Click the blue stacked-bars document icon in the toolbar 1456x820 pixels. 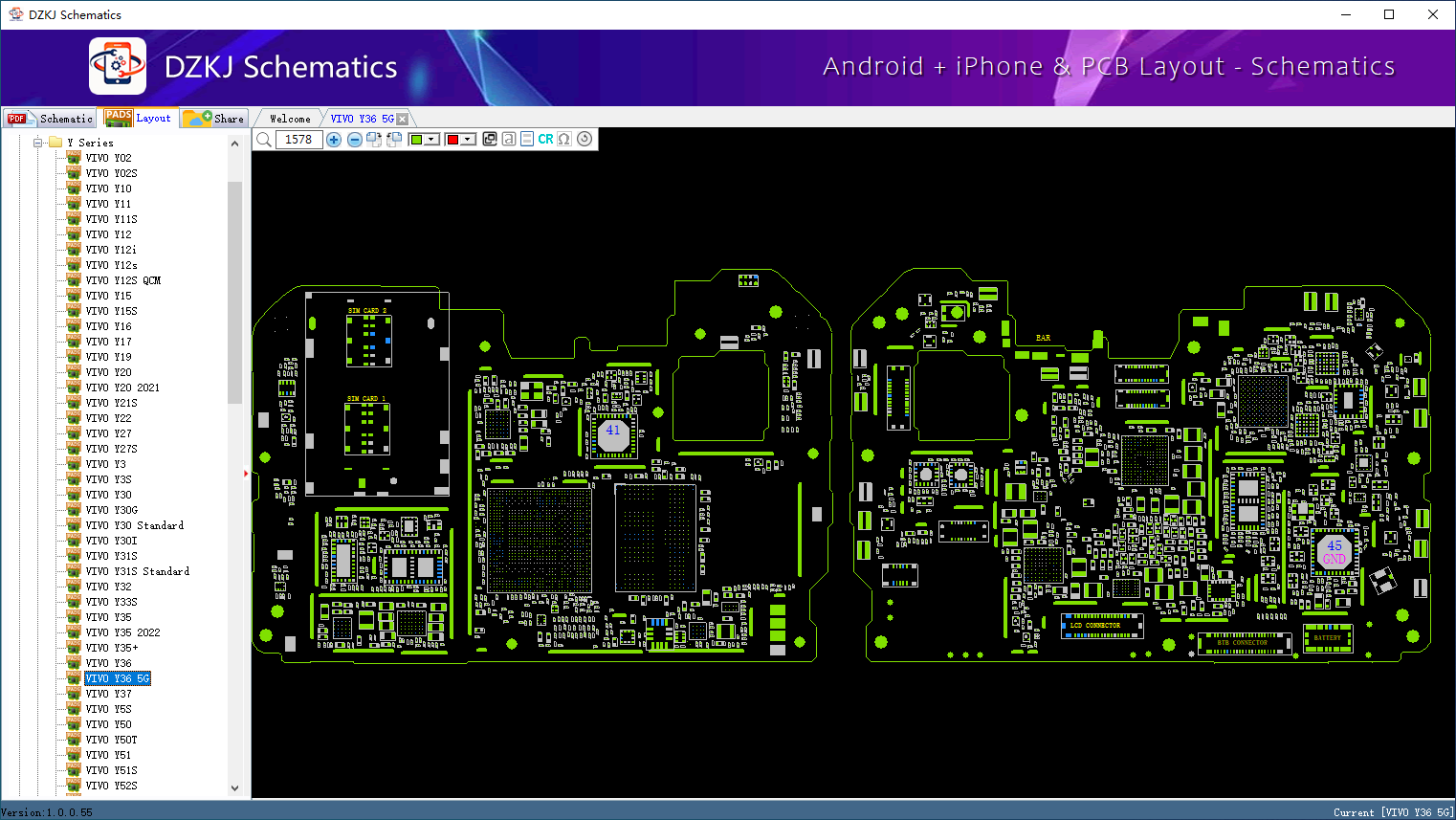(x=527, y=140)
